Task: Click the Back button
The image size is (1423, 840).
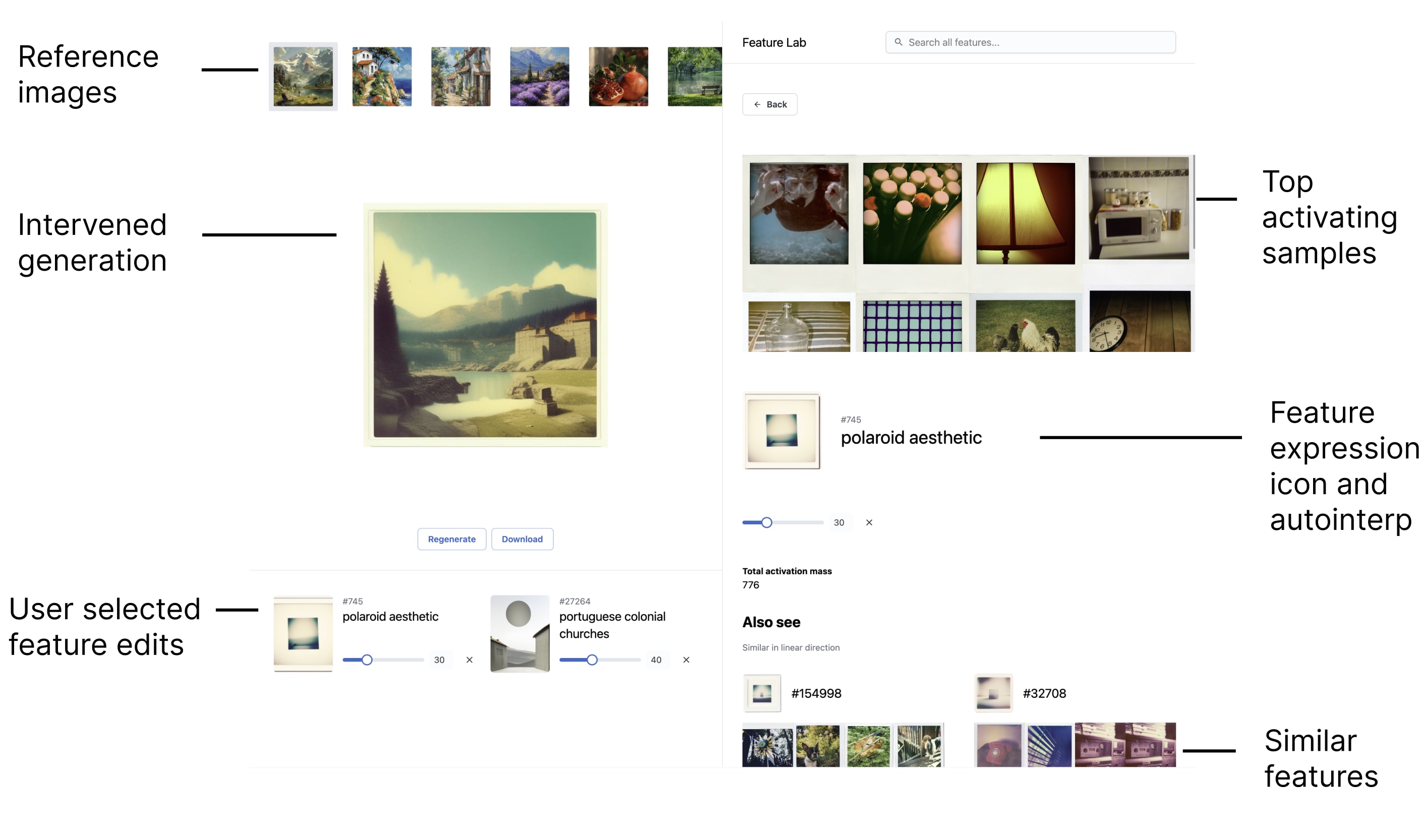Action: [769, 104]
